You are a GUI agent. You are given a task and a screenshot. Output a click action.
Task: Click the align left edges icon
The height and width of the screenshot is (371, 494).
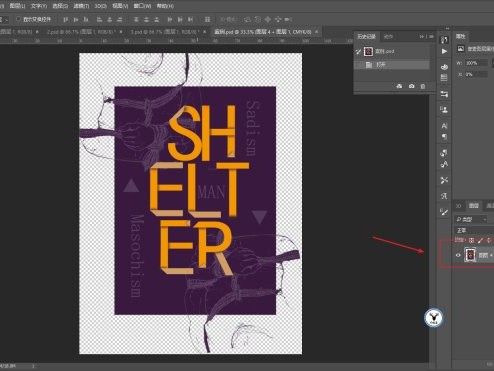(x=99, y=20)
